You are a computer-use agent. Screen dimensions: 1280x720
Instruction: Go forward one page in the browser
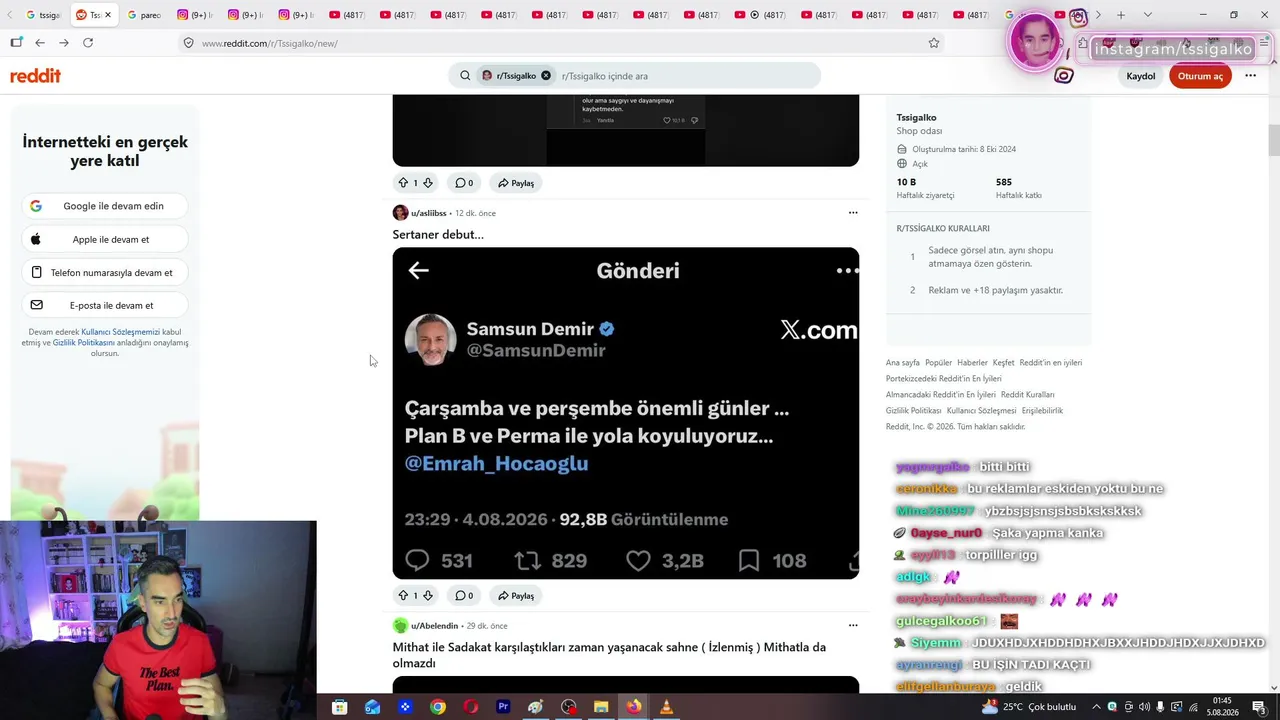(64, 43)
